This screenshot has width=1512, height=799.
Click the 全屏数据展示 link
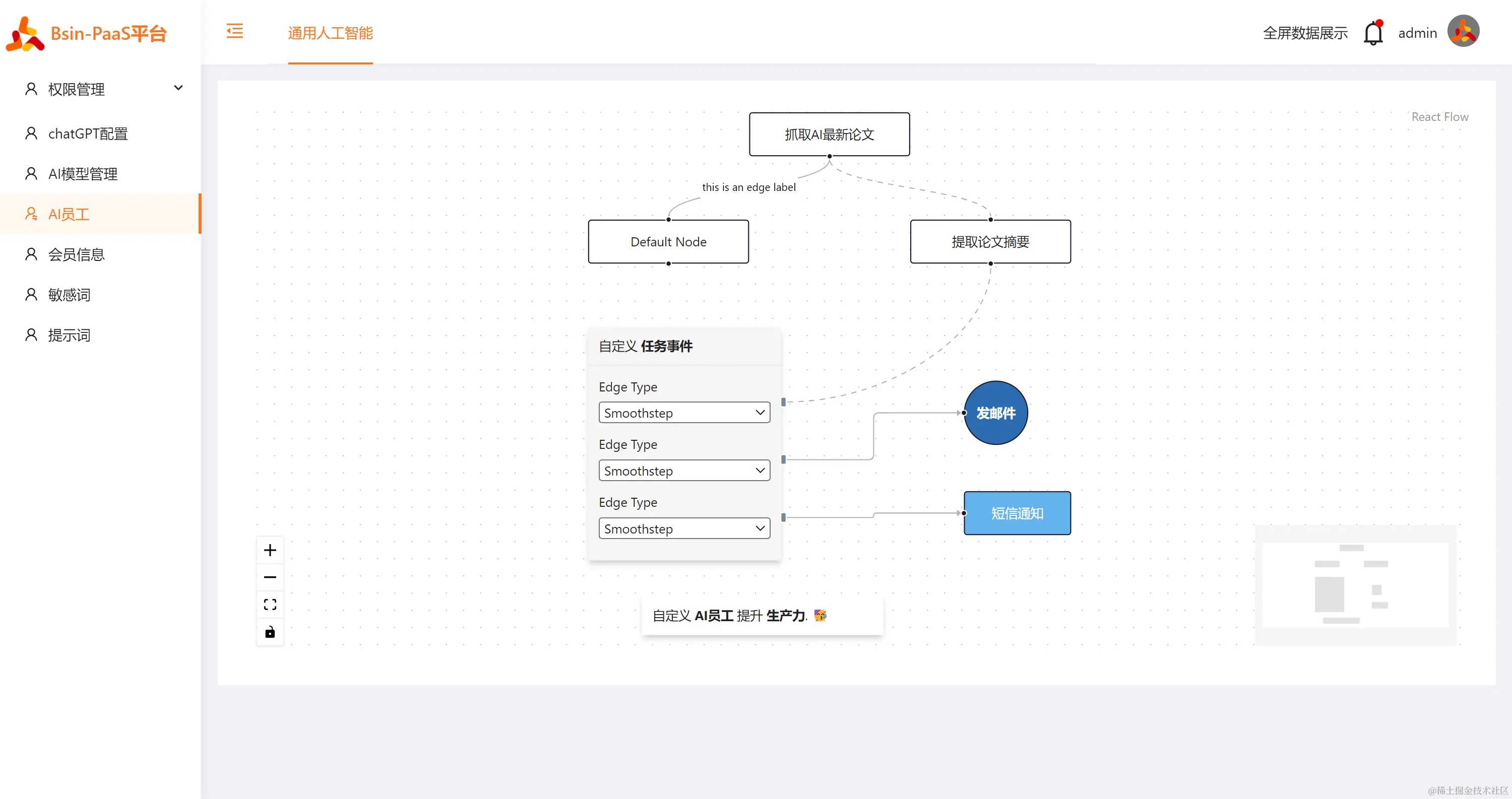pos(1305,33)
